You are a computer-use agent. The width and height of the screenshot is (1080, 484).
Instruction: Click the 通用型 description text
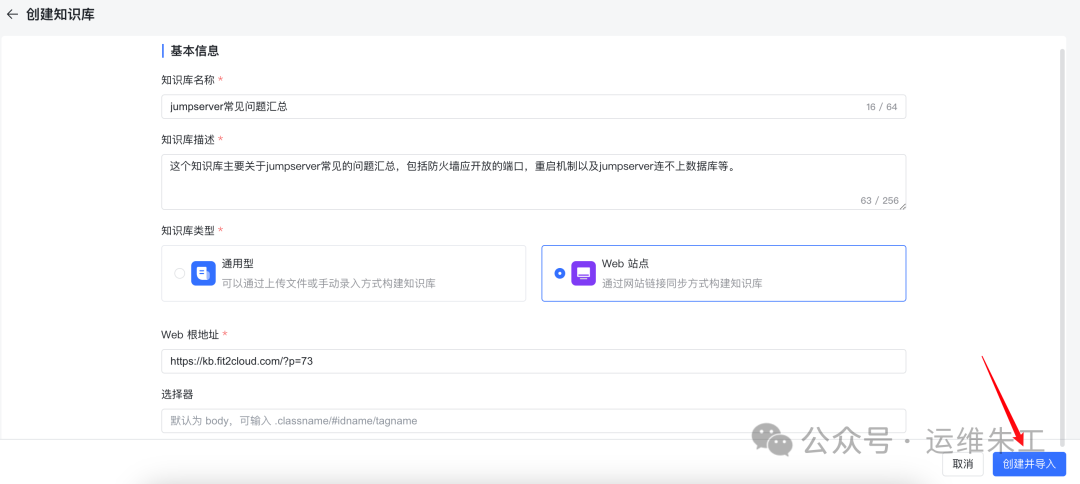pos(329,283)
